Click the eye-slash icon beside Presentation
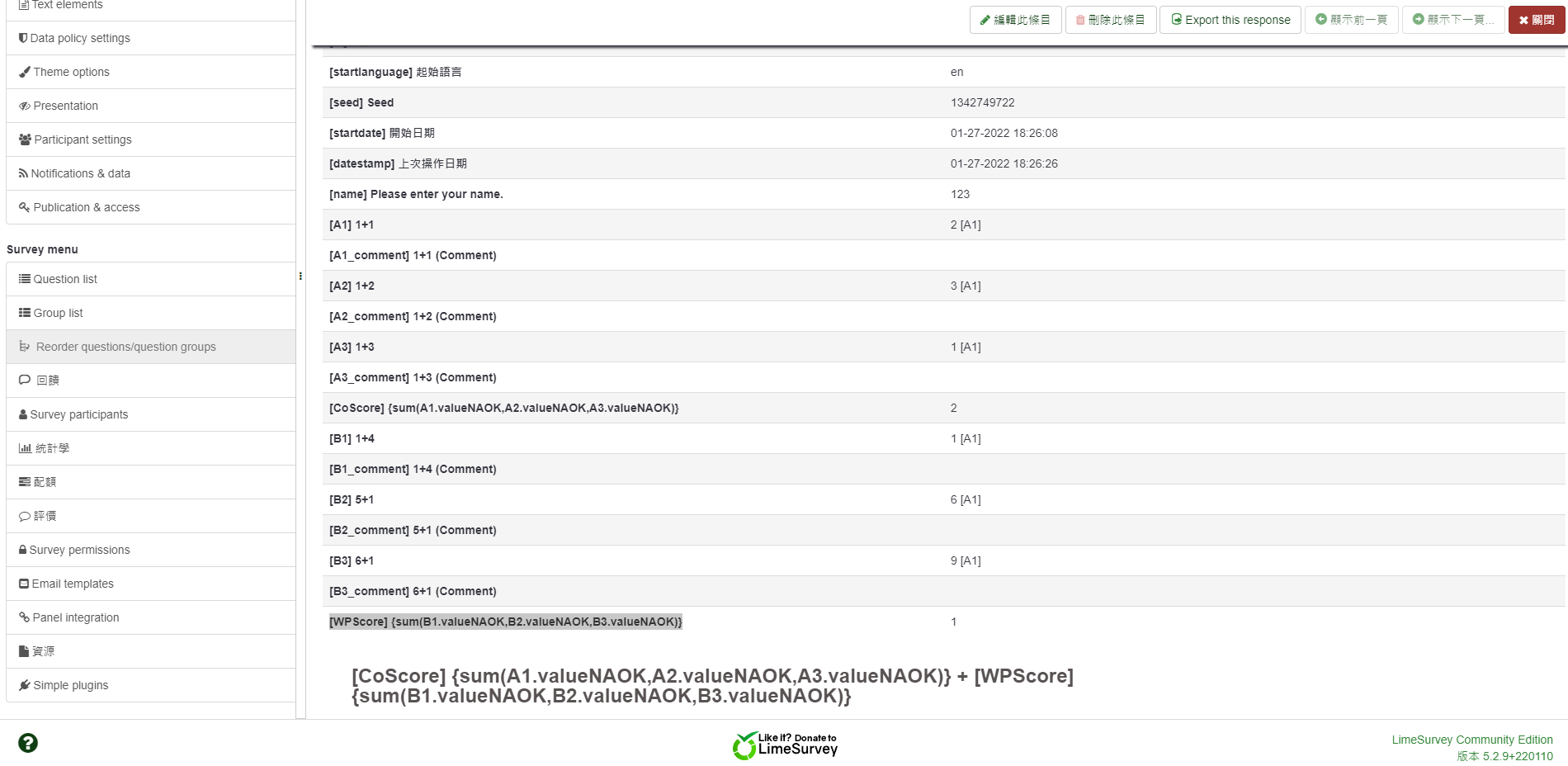The height and width of the screenshot is (766, 1568). (25, 106)
